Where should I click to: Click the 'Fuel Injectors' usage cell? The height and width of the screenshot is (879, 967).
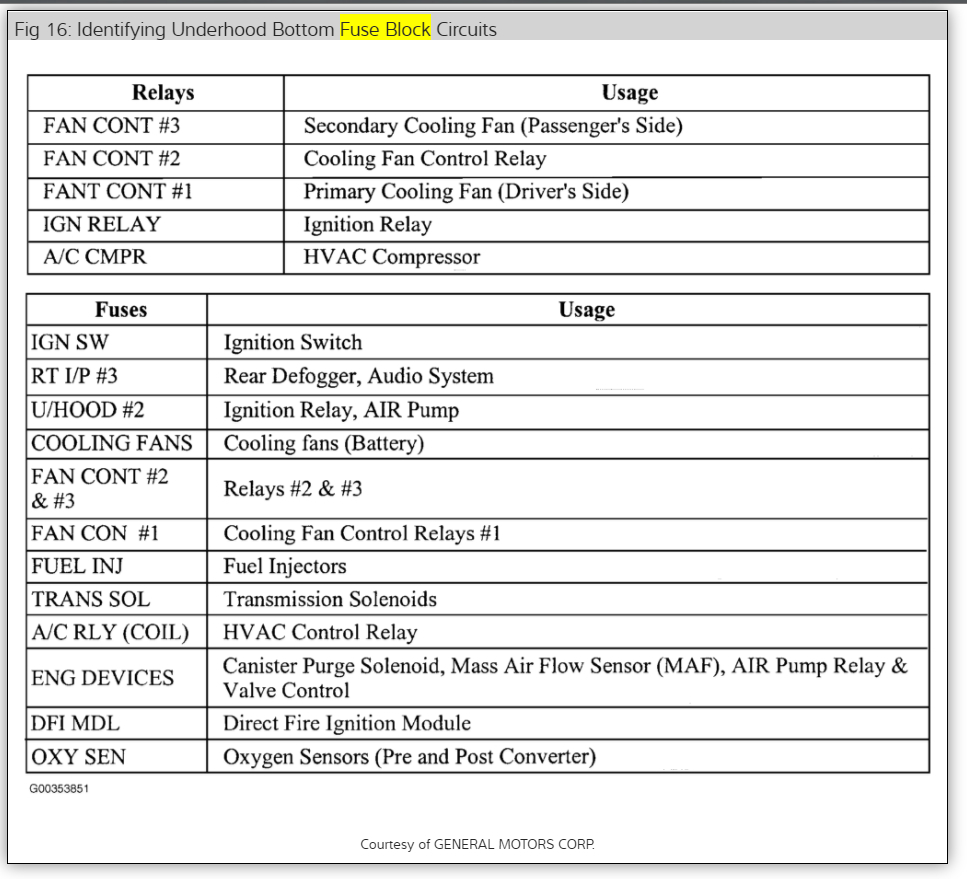(x=568, y=567)
